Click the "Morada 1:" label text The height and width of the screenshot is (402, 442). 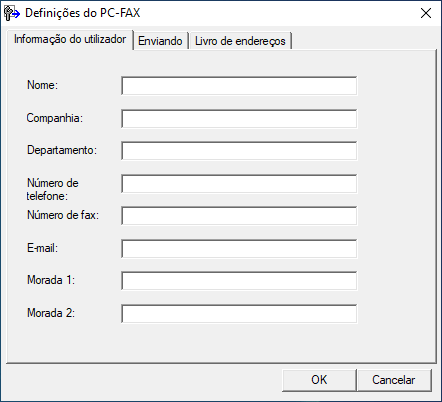click(51, 280)
